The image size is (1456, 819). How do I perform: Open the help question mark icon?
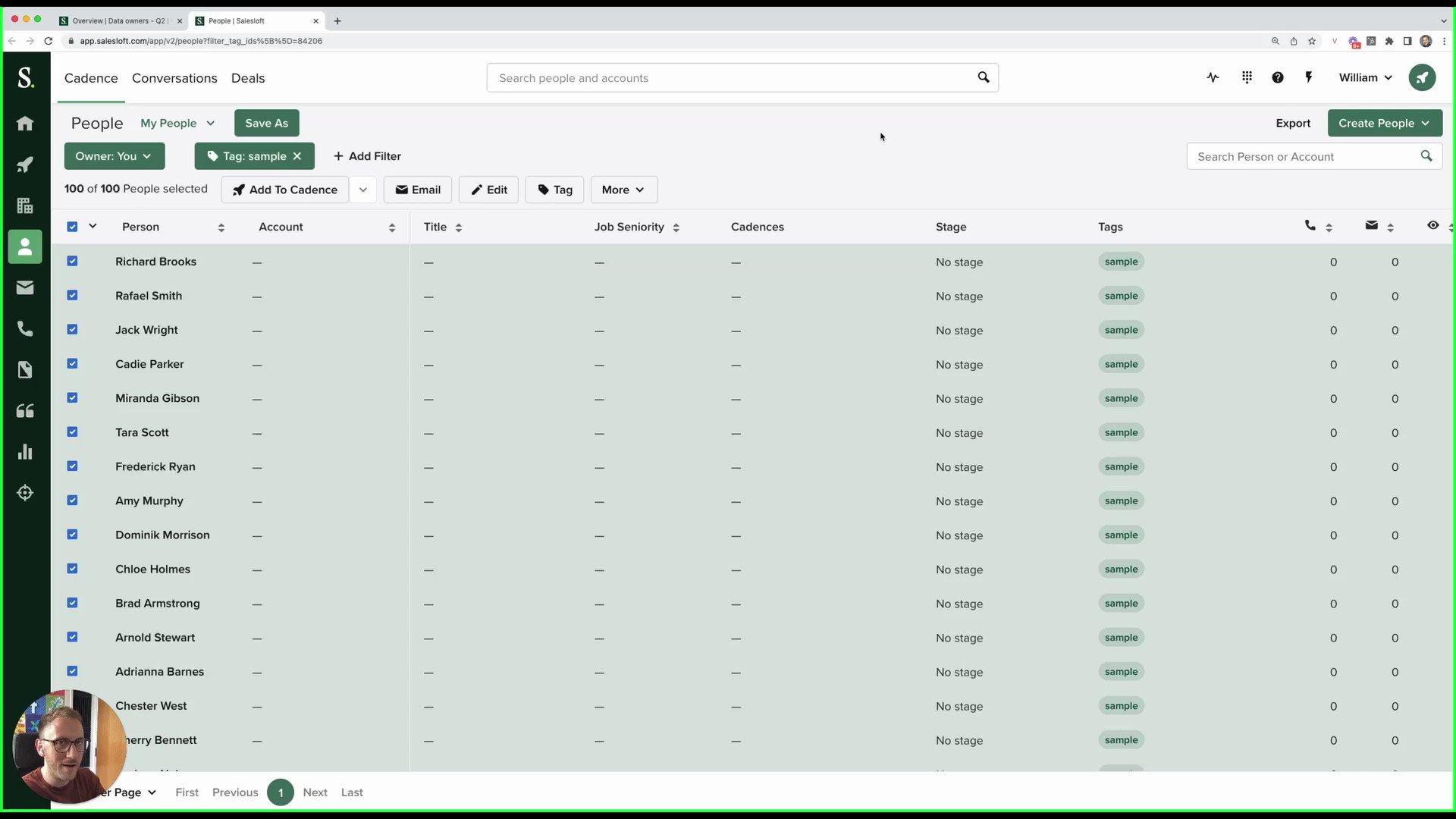point(1278,77)
